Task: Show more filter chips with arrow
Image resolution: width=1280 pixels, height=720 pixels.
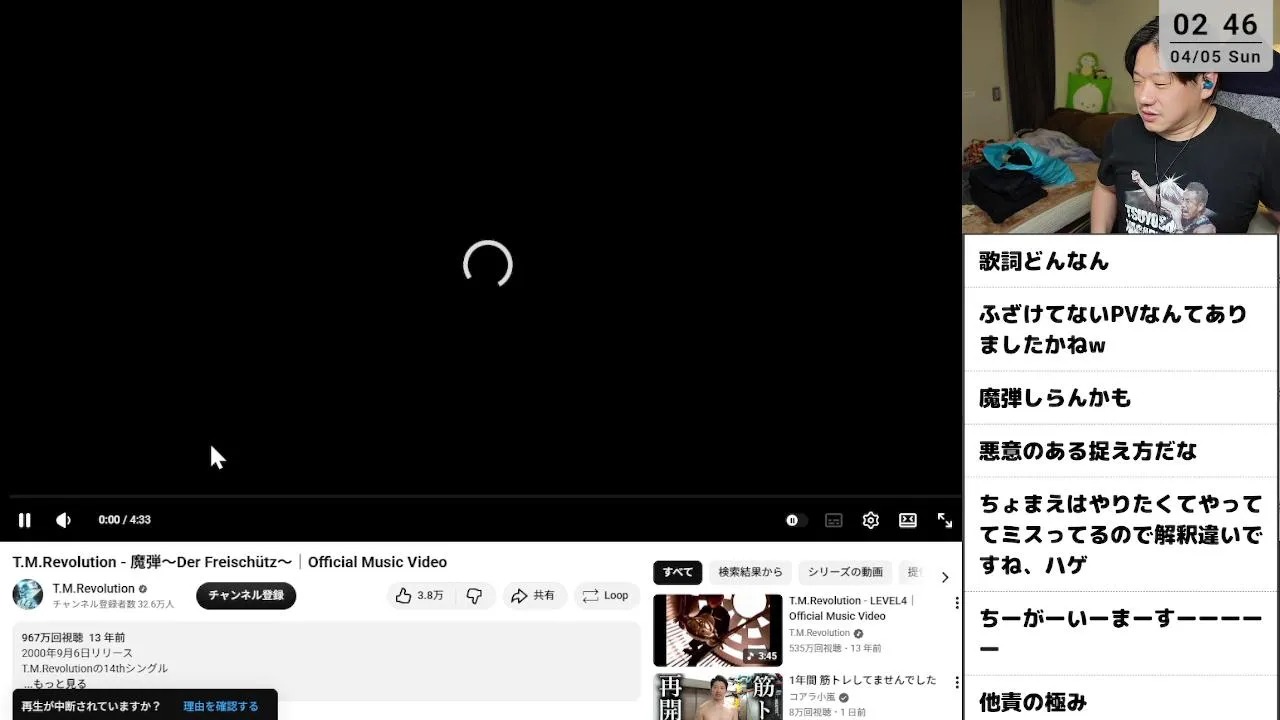Action: (945, 577)
